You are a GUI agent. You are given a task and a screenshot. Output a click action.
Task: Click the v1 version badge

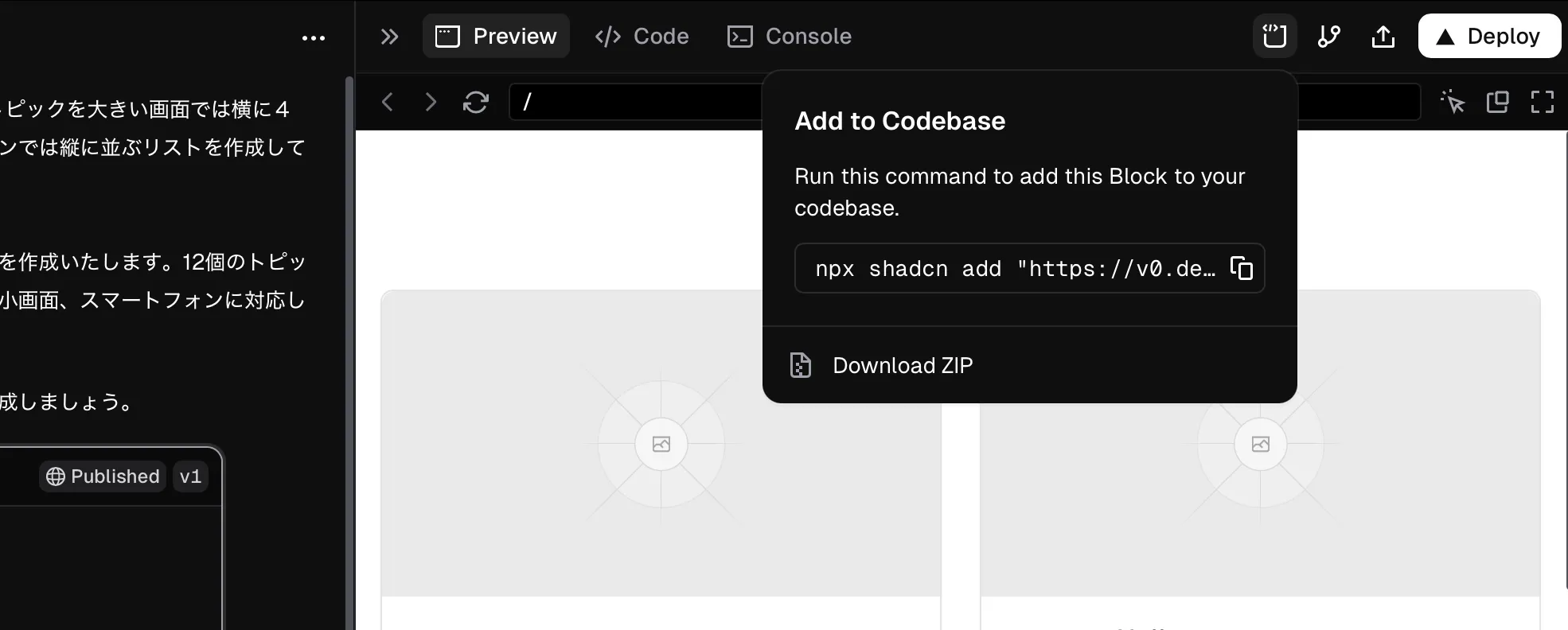pyautogui.click(x=190, y=476)
